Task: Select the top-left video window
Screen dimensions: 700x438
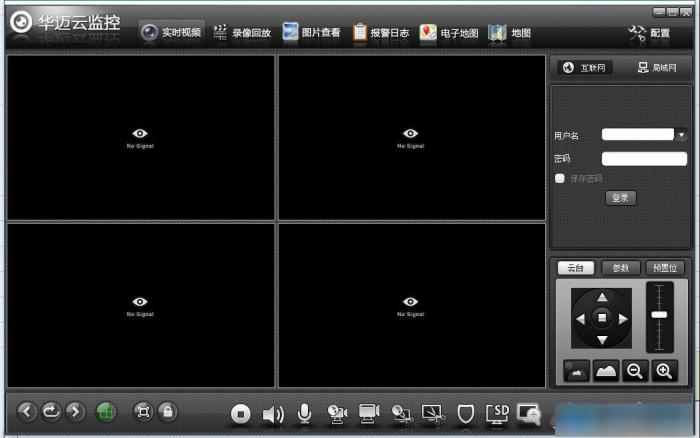Action: click(141, 138)
